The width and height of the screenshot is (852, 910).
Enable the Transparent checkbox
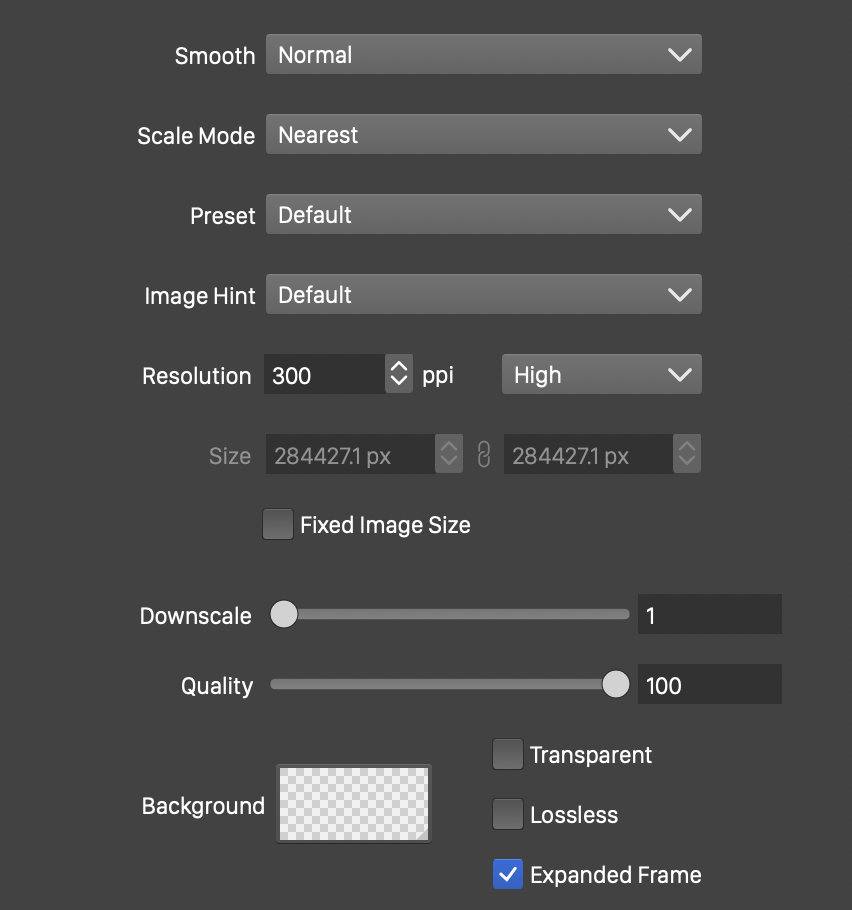click(508, 755)
